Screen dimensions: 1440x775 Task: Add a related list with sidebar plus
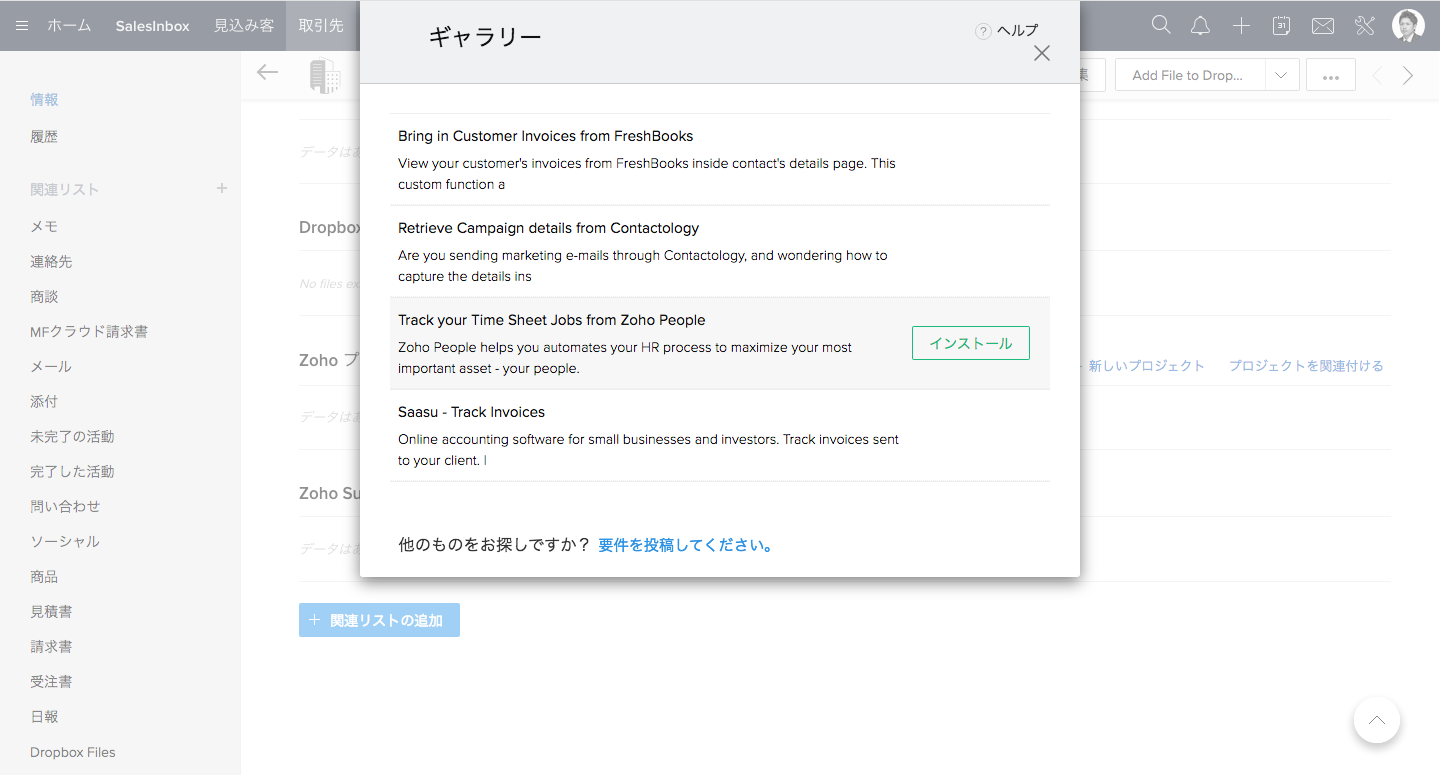point(222,188)
